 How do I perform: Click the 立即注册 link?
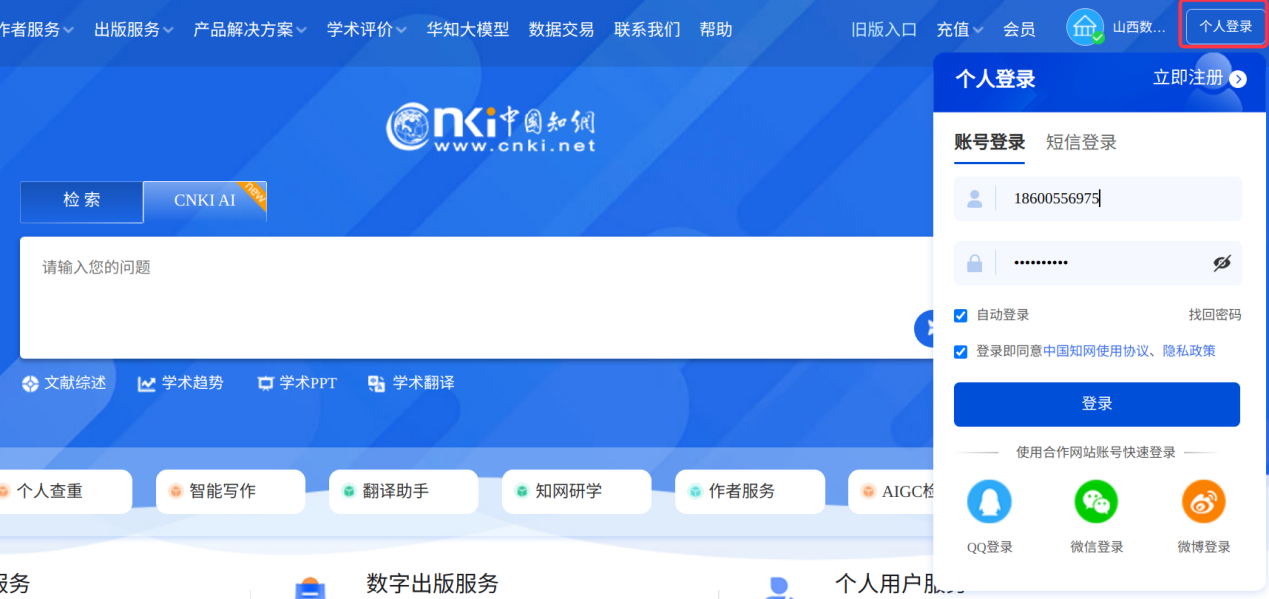pos(1188,78)
